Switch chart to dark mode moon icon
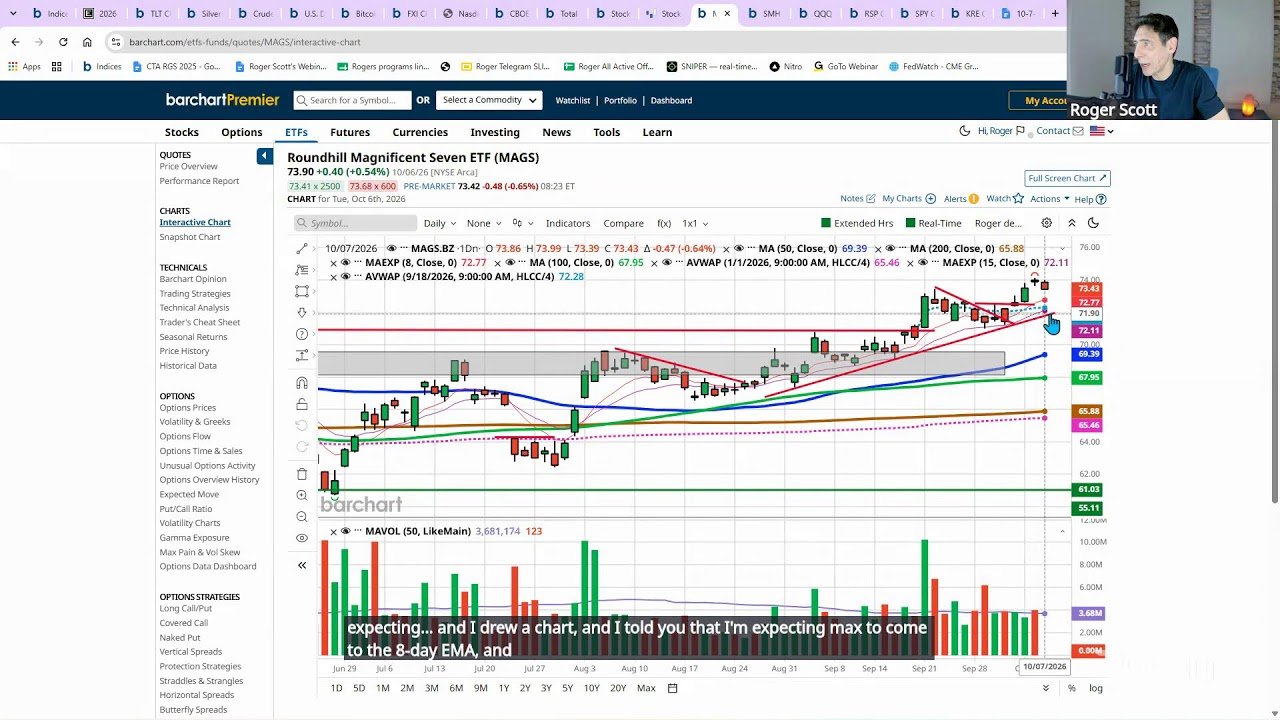Screen dimensions: 1280x720 [x=1093, y=223]
